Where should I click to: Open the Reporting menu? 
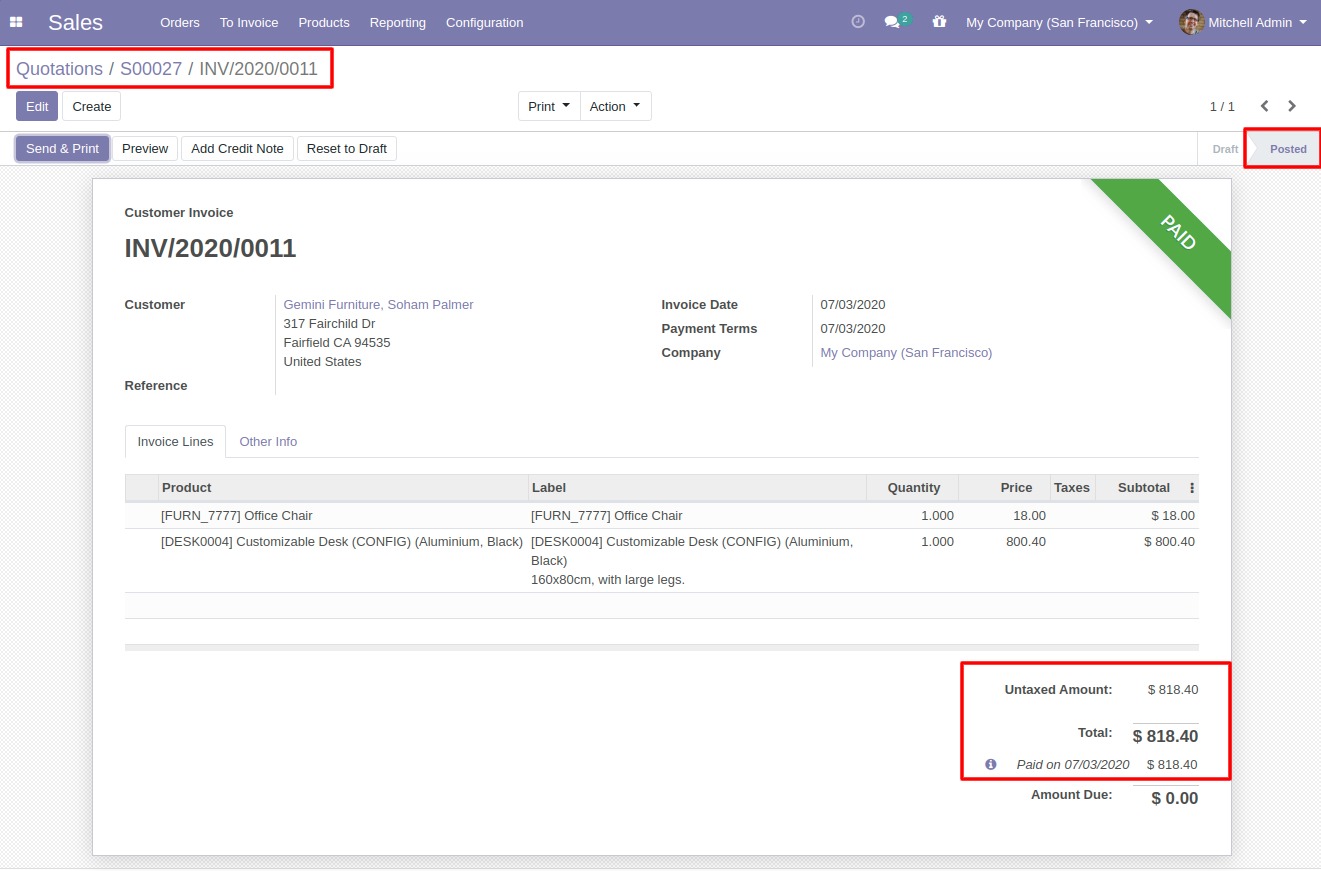(397, 22)
